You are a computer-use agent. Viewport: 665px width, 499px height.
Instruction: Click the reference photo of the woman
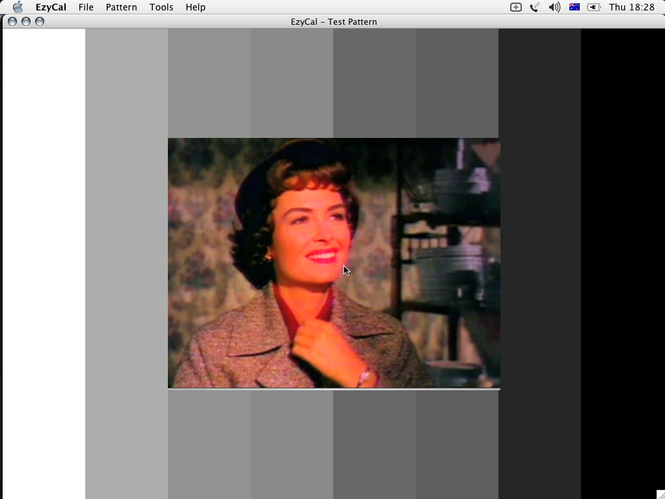(334, 263)
